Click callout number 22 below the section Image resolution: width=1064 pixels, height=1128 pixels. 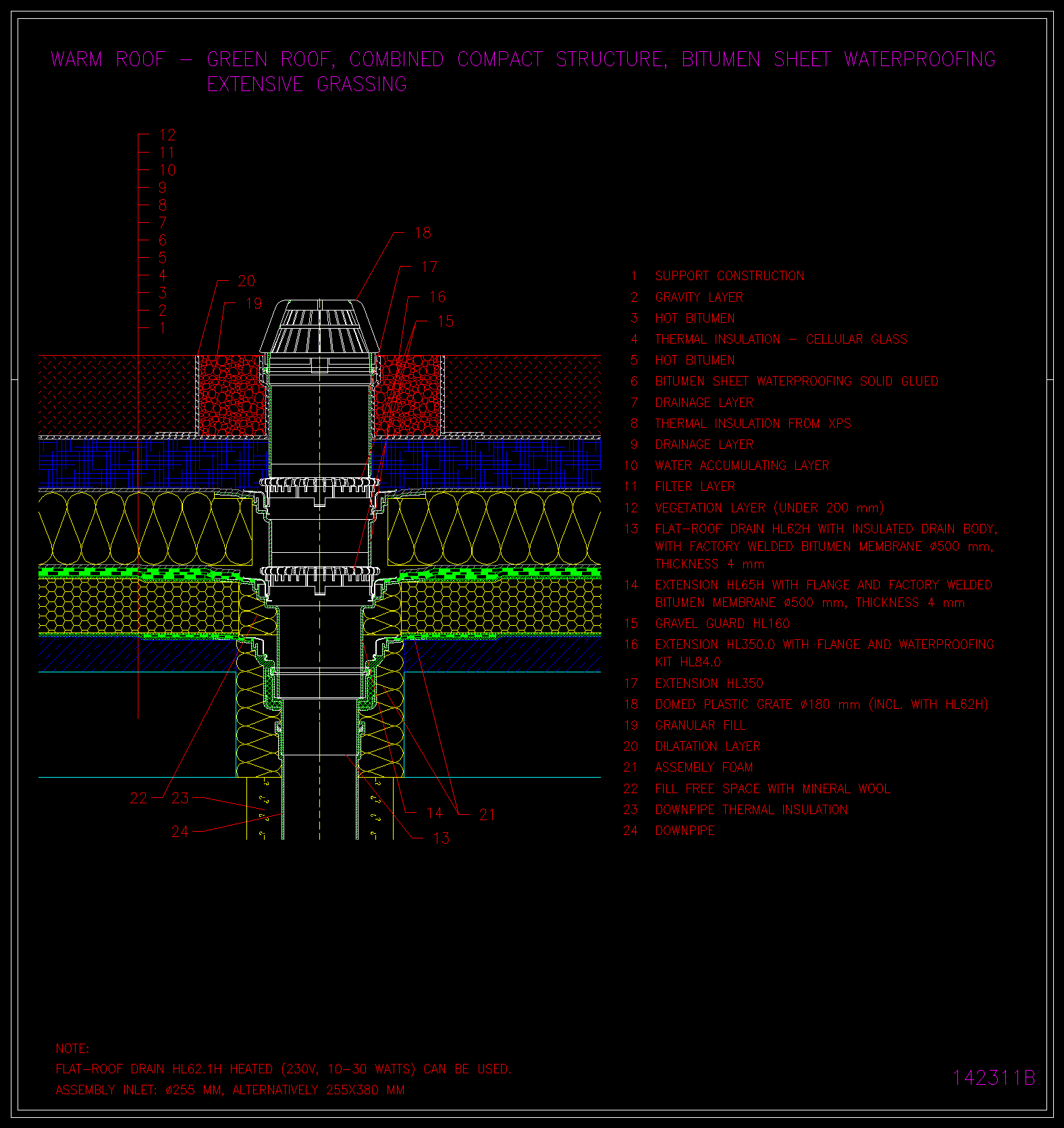tap(138, 799)
